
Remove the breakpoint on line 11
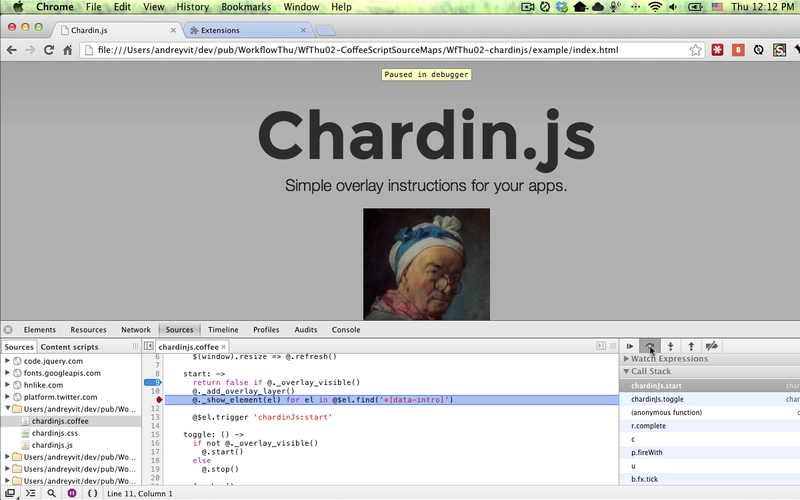point(159,399)
